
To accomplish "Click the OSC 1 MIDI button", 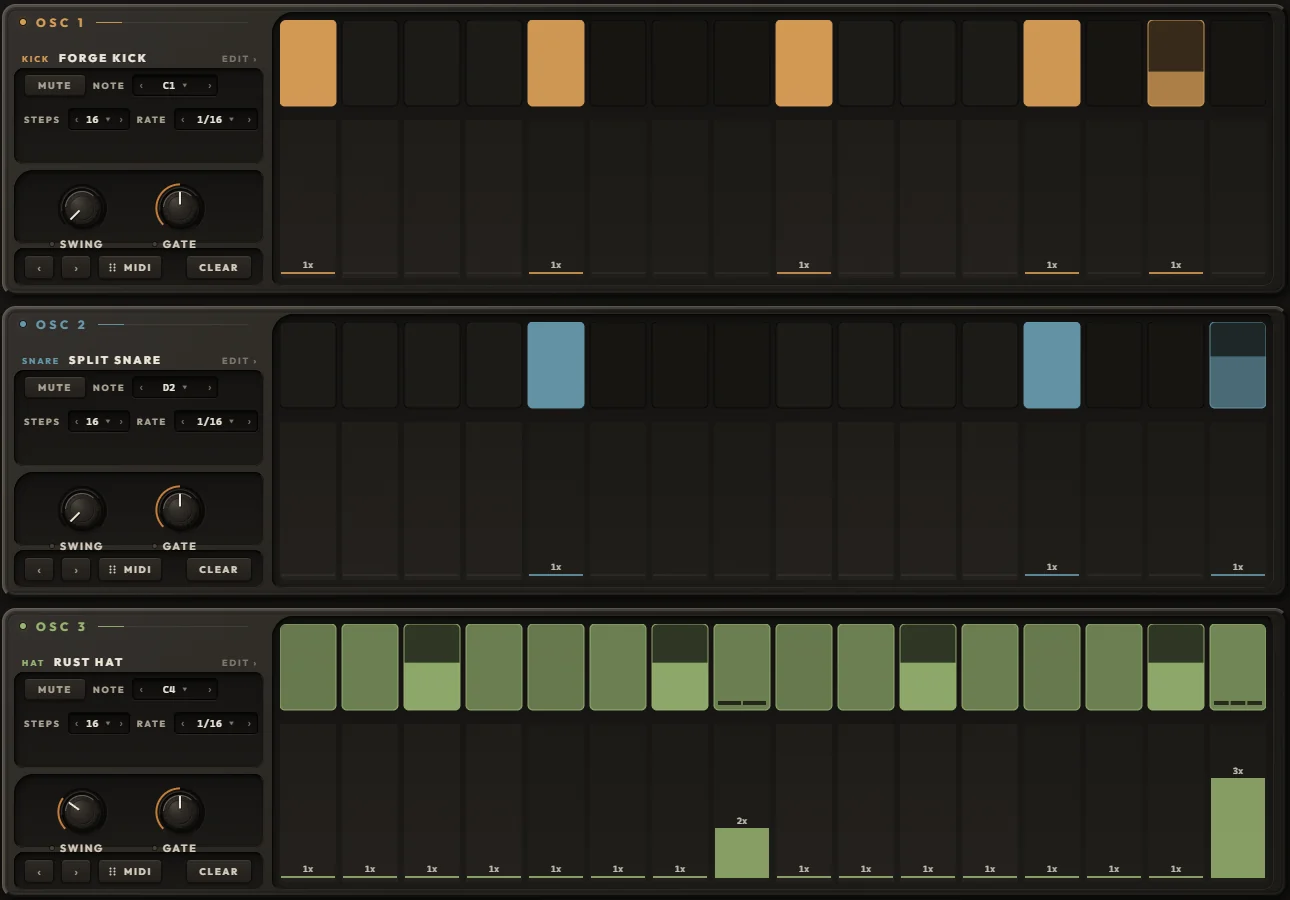I will tap(130, 267).
